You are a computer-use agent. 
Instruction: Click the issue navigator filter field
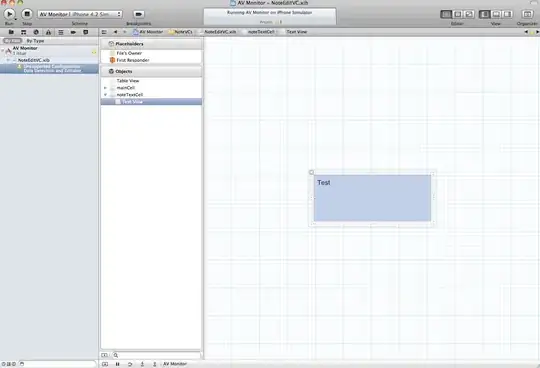tap(57, 364)
